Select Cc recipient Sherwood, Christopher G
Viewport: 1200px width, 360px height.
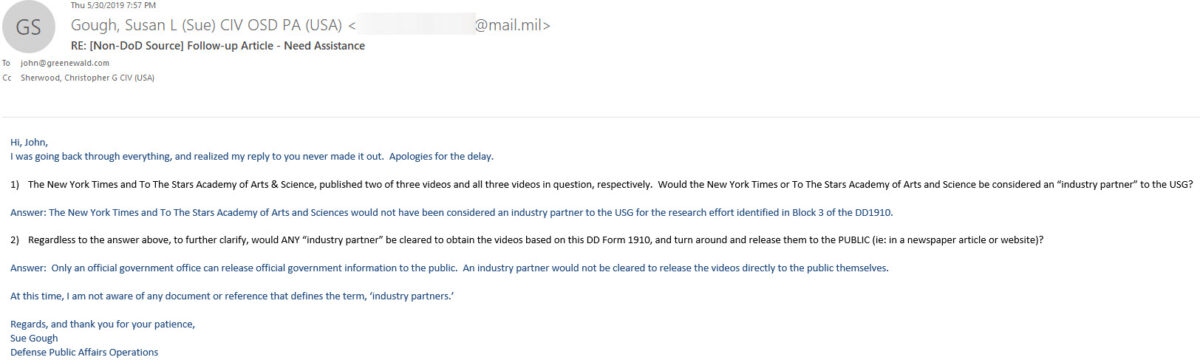pyautogui.click(x=87, y=77)
